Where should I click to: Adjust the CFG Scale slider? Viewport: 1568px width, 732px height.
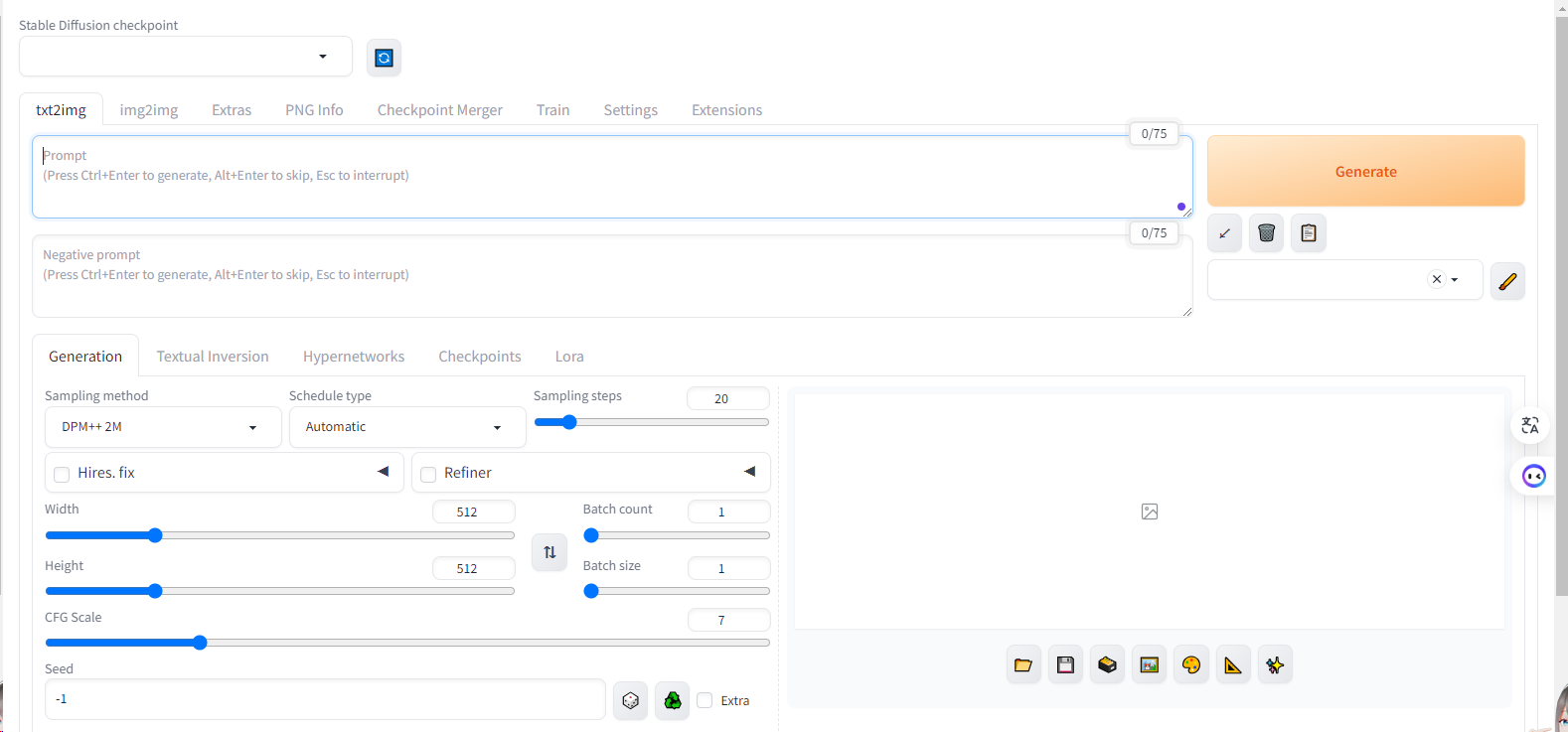point(407,643)
